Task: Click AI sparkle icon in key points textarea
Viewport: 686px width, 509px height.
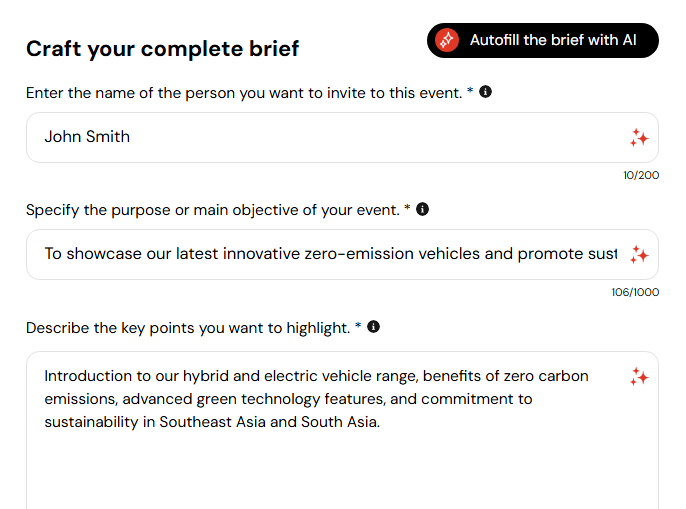Action: tap(639, 376)
